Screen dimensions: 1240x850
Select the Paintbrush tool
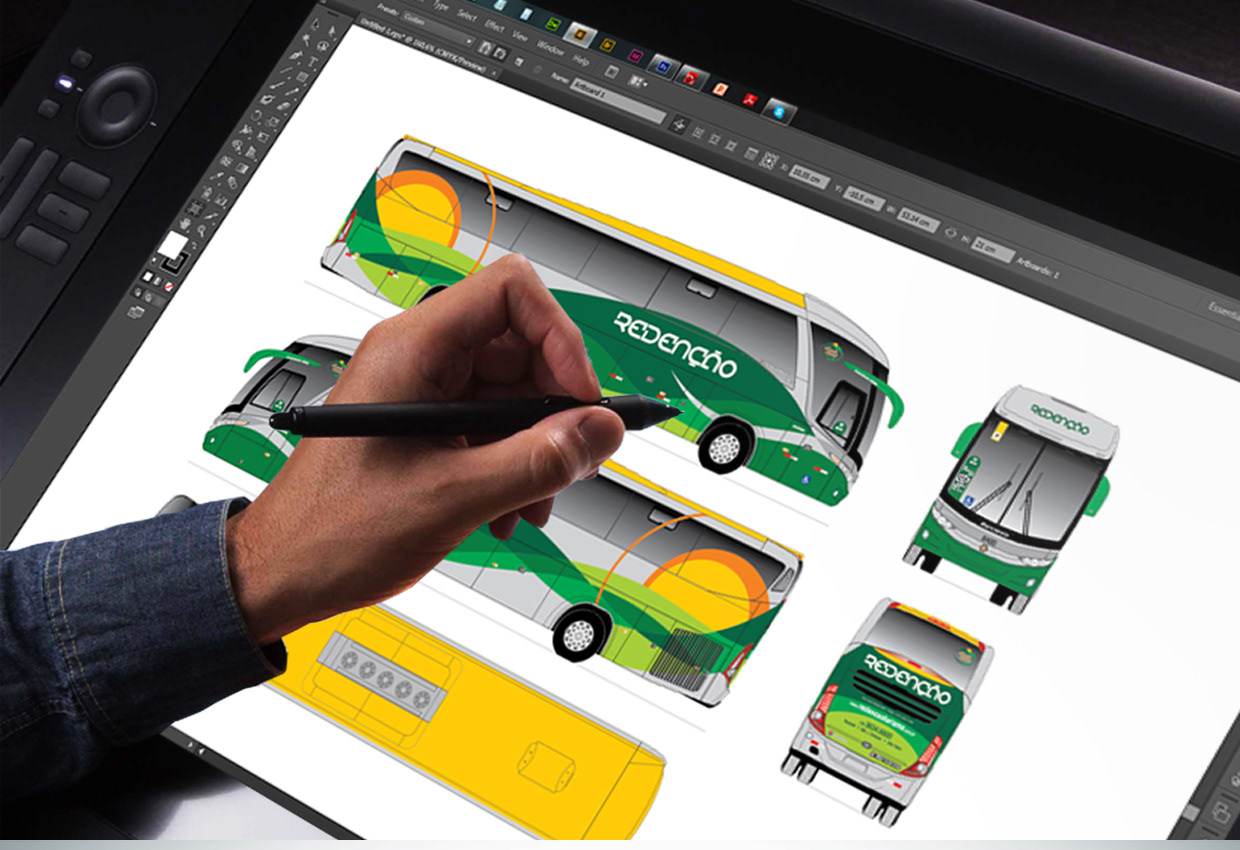pos(276,85)
